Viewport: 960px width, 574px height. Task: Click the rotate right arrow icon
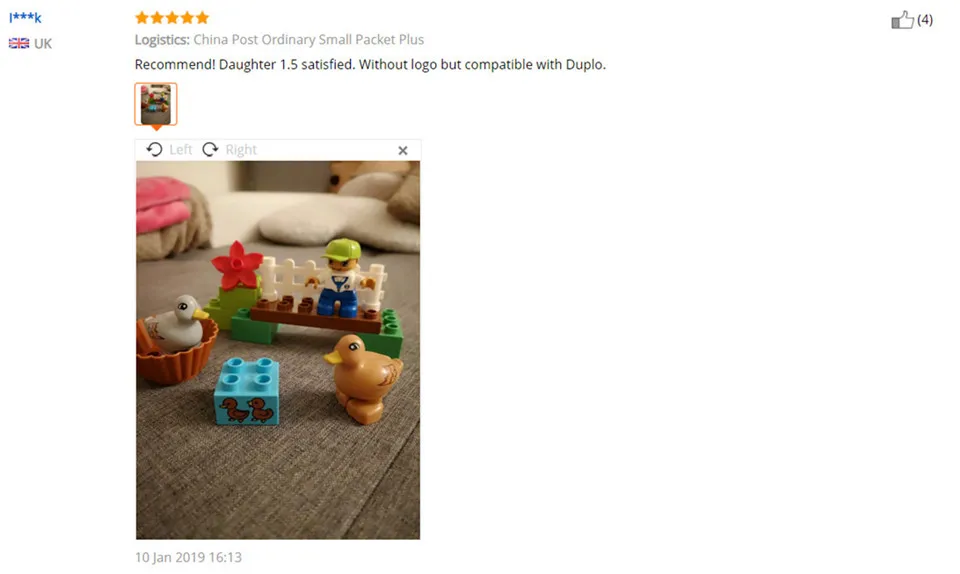click(x=210, y=149)
